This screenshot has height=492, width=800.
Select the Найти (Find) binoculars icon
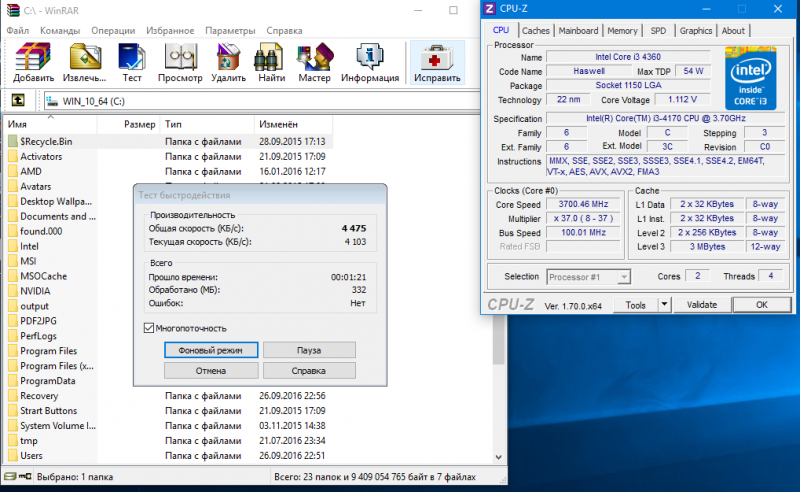[x=271, y=62]
